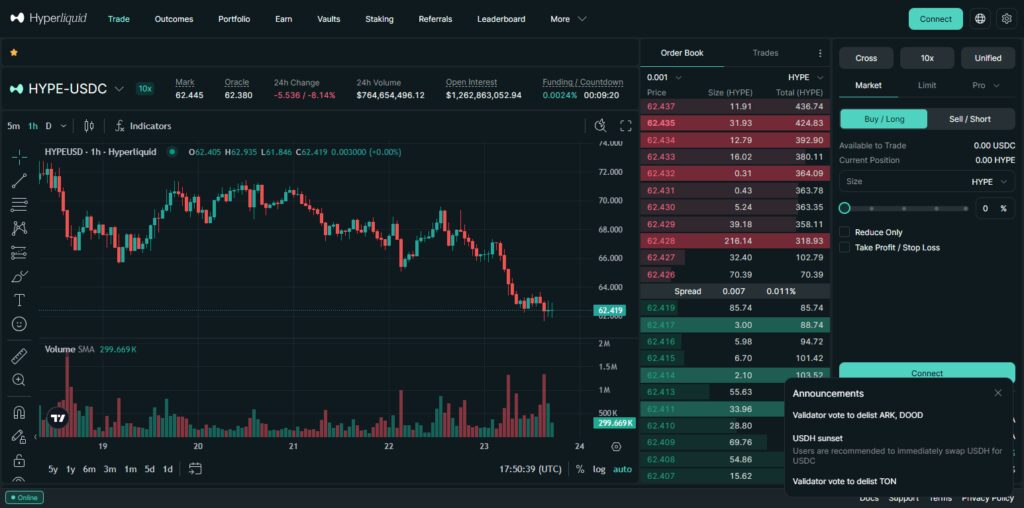The height and width of the screenshot is (508, 1024).
Task: Open Validator vote to delist TON announcement
Action: (x=844, y=481)
